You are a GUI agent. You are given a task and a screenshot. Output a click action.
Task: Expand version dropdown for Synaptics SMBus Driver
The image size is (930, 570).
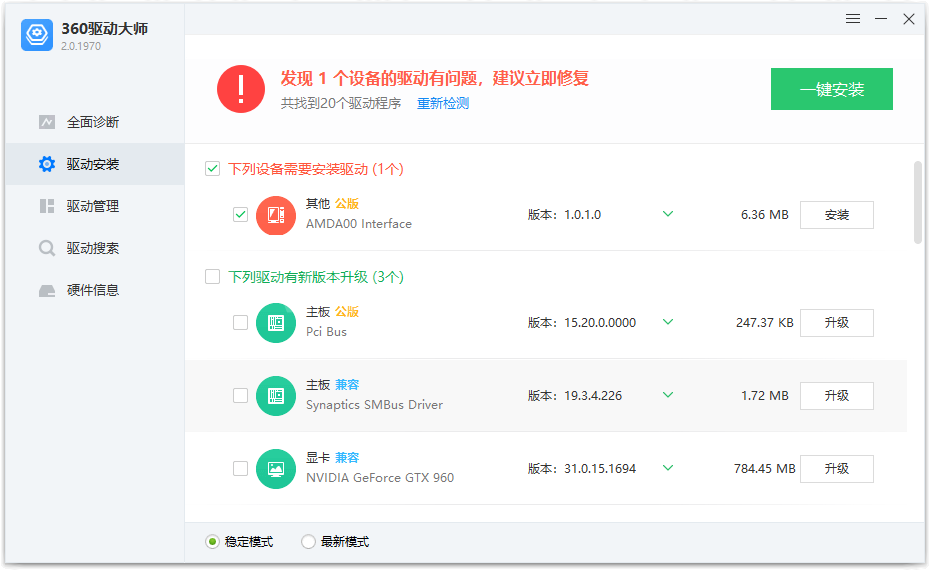click(x=668, y=395)
